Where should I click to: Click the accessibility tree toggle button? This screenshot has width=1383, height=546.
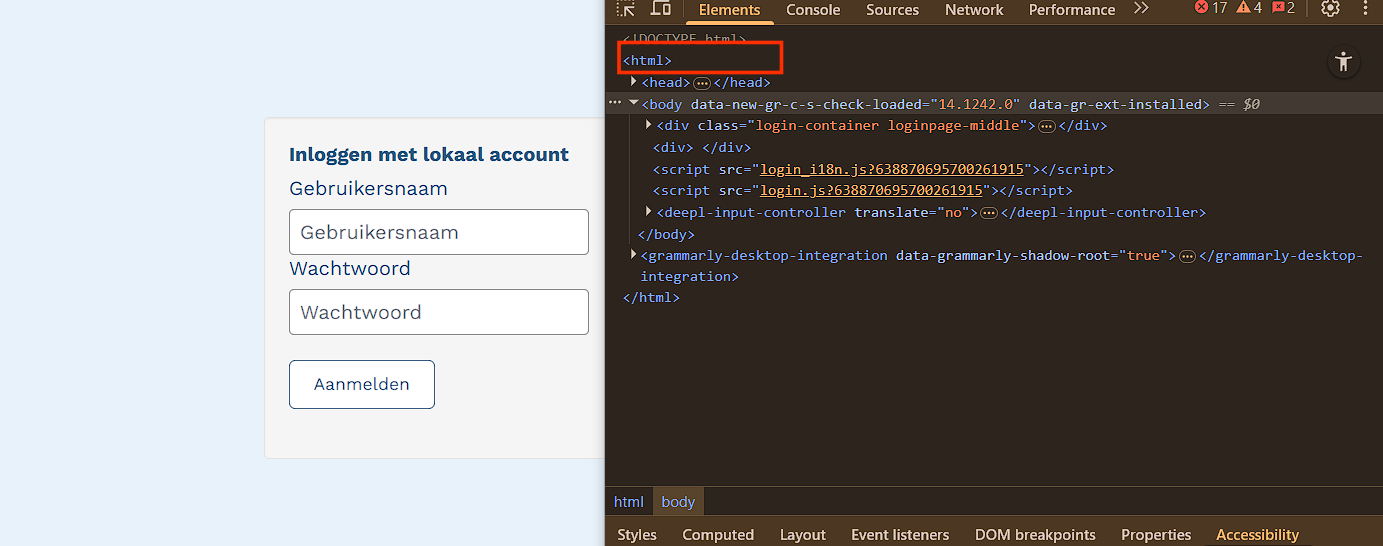pyautogui.click(x=1343, y=62)
